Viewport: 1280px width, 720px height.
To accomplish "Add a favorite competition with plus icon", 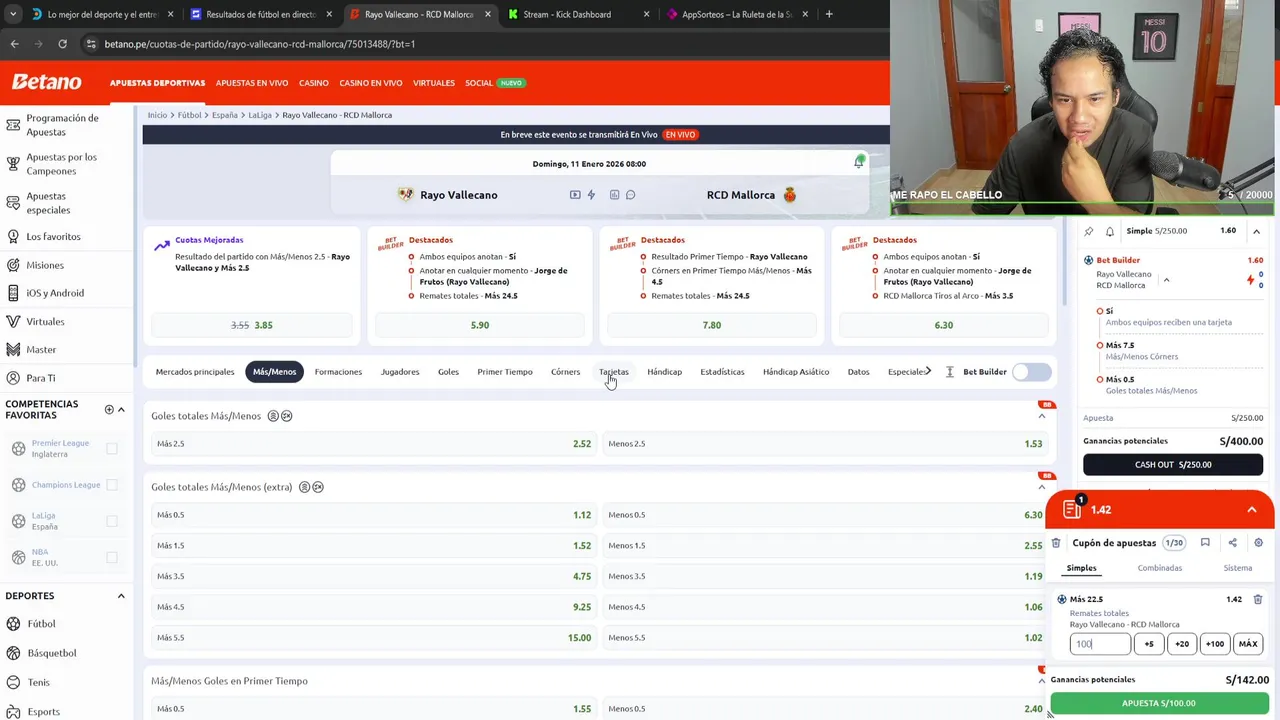I will point(109,409).
